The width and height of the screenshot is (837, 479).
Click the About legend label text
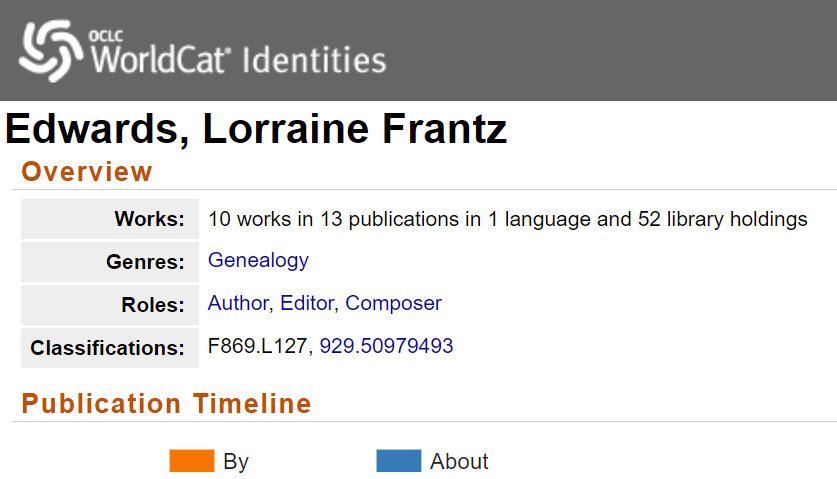(459, 462)
